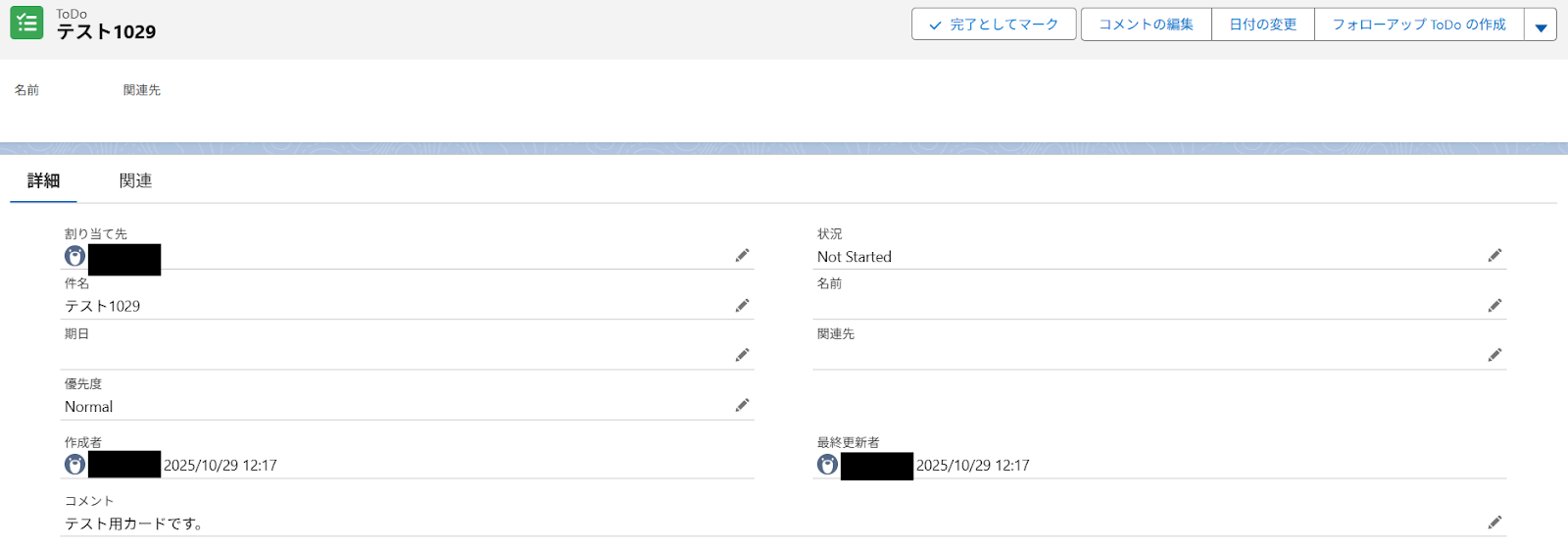Switch to the 詳細 tab
1568x550 pixels.
[43, 180]
